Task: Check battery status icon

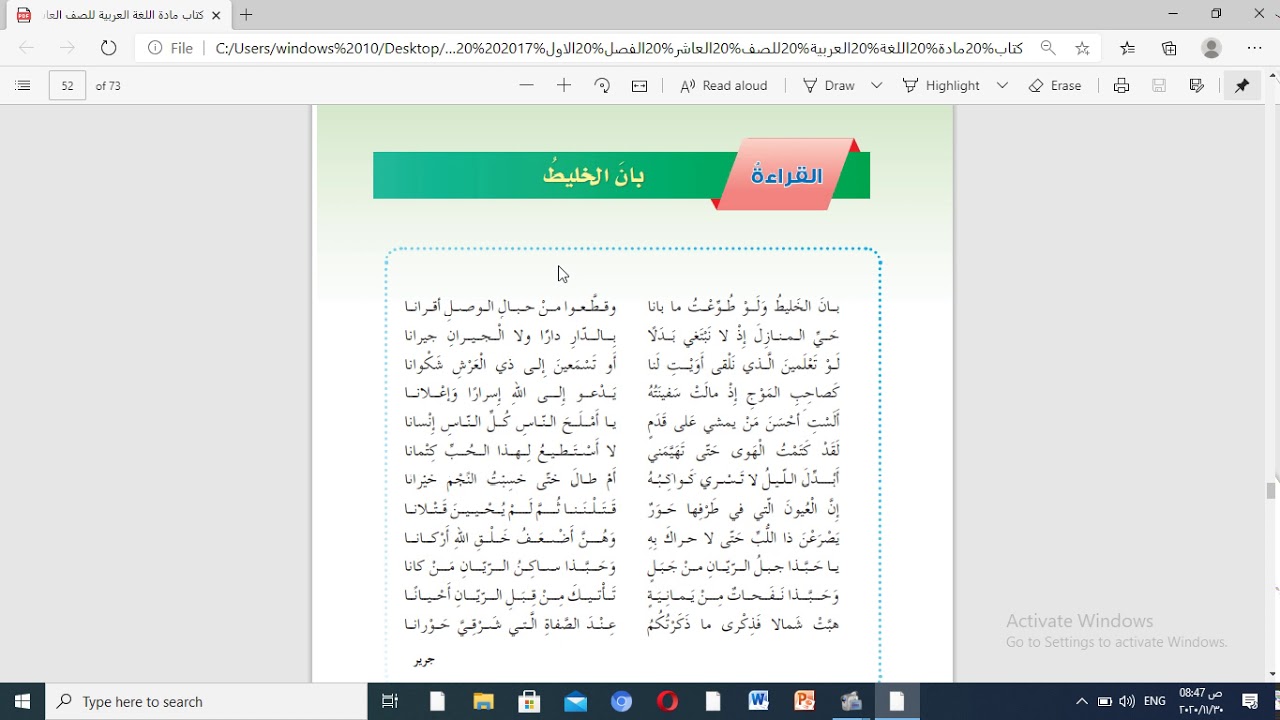Action: pyautogui.click(x=1105, y=702)
